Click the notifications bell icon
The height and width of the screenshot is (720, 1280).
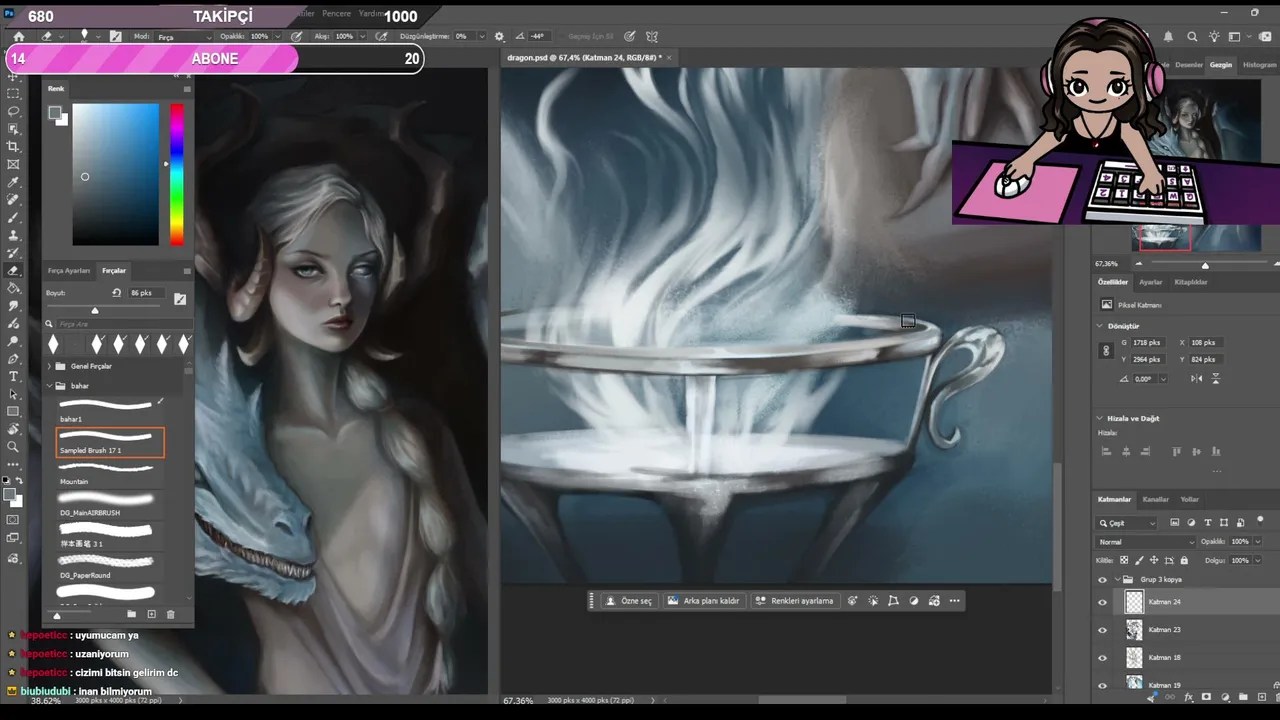coord(1168,37)
